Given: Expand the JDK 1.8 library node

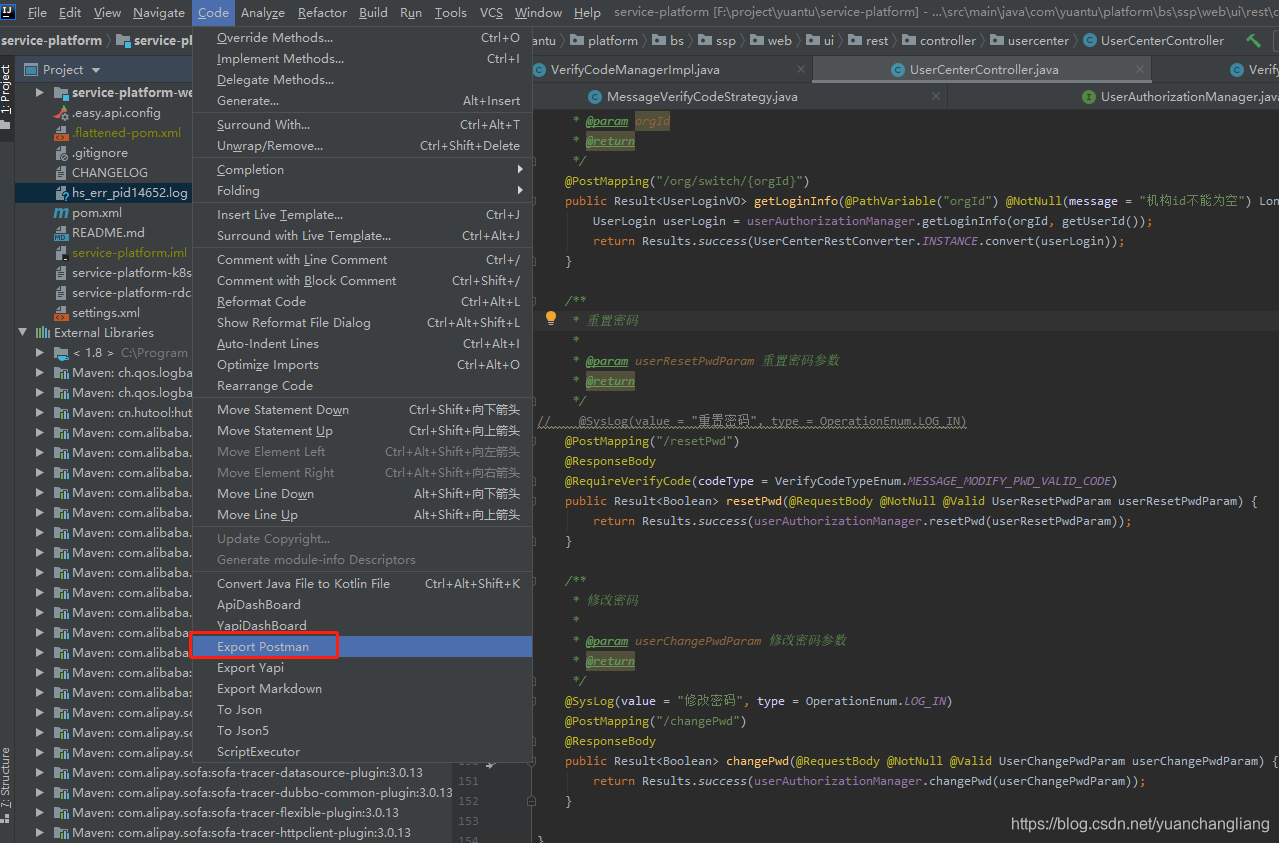Looking at the screenshot, I should click(40, 353).
